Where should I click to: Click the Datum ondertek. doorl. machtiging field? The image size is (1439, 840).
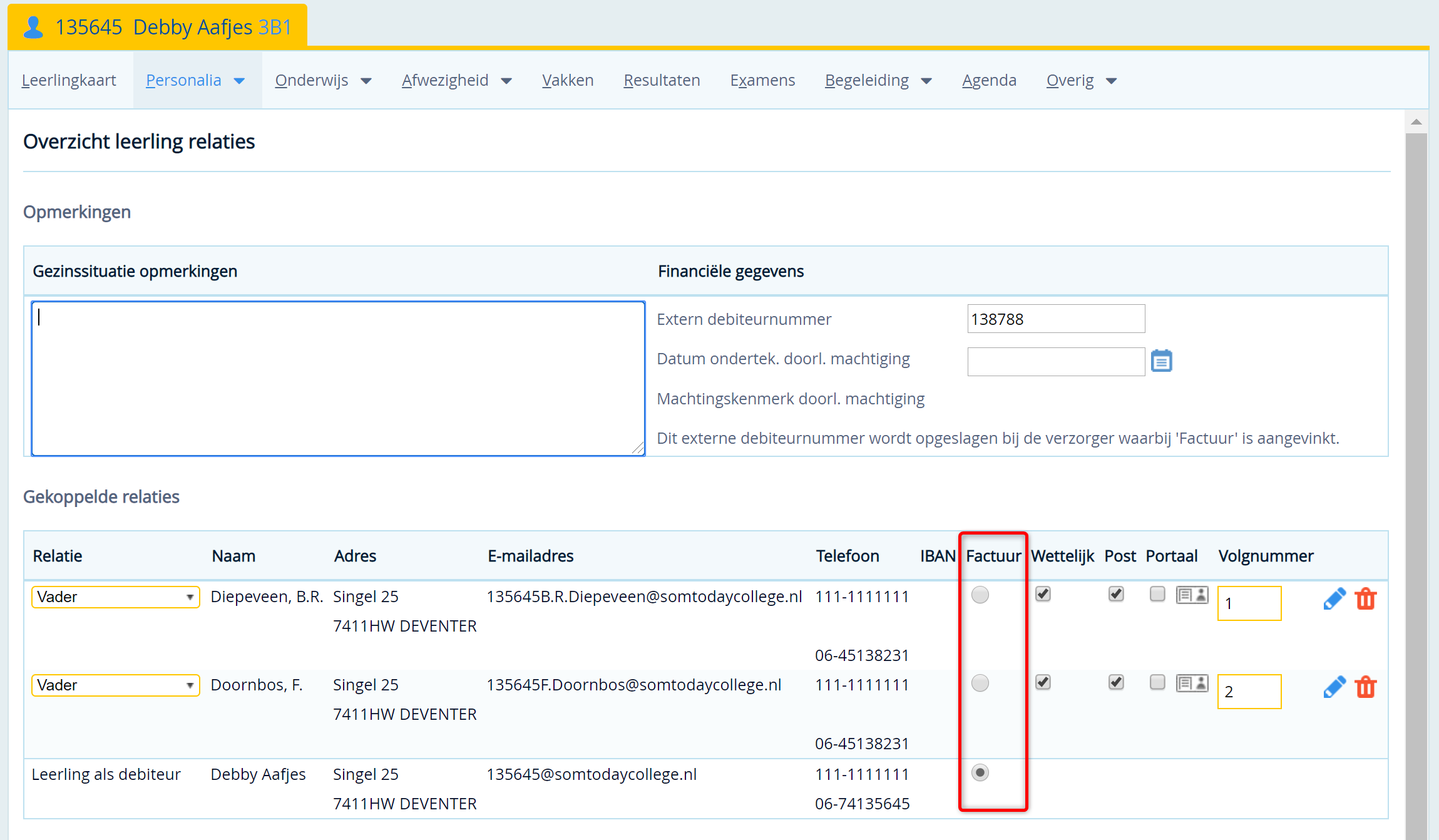(1056, 362)
